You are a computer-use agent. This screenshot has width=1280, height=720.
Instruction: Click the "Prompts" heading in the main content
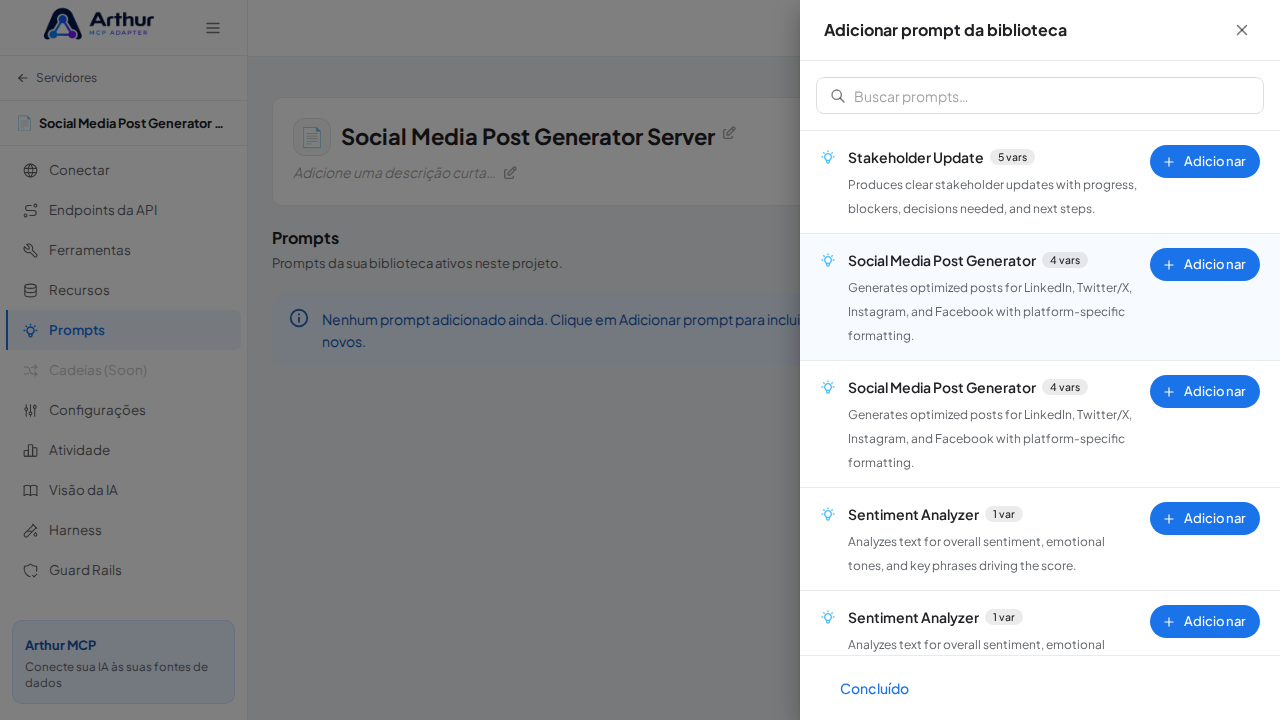pyautogui.click(x=305, y=238)
